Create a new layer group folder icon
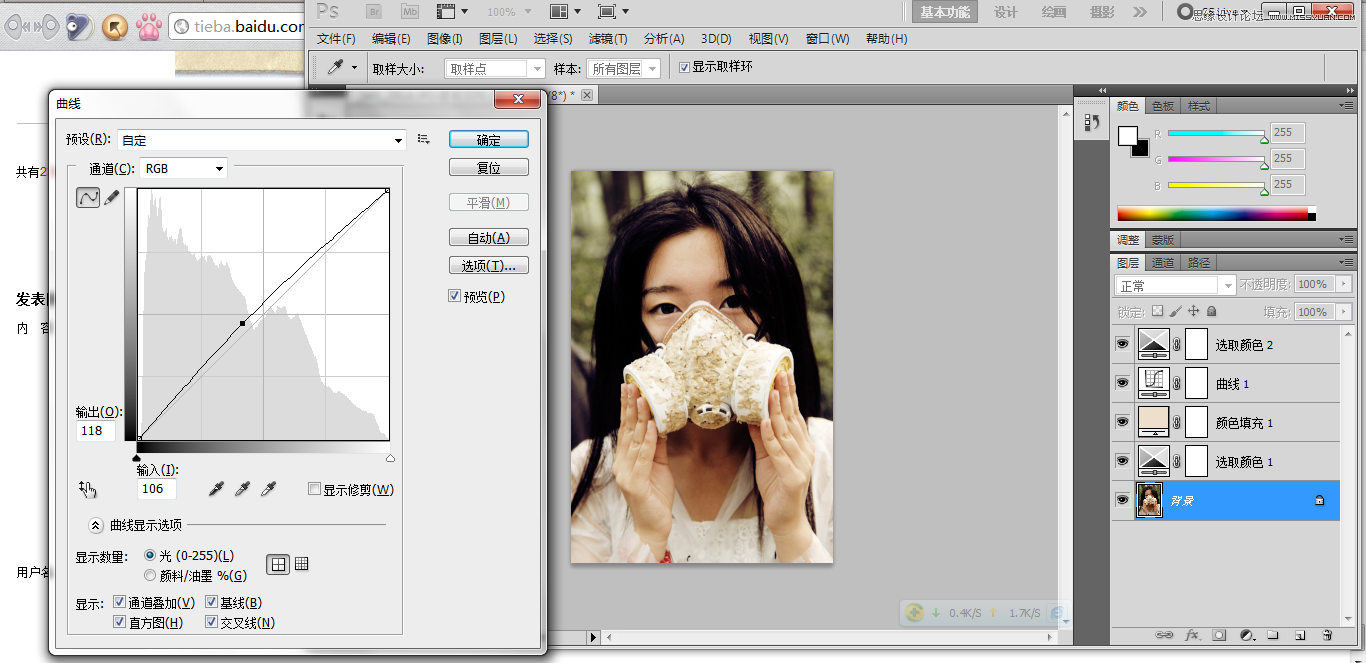The height and width of the screenshot is (663, 1366). pos(1273,635)
